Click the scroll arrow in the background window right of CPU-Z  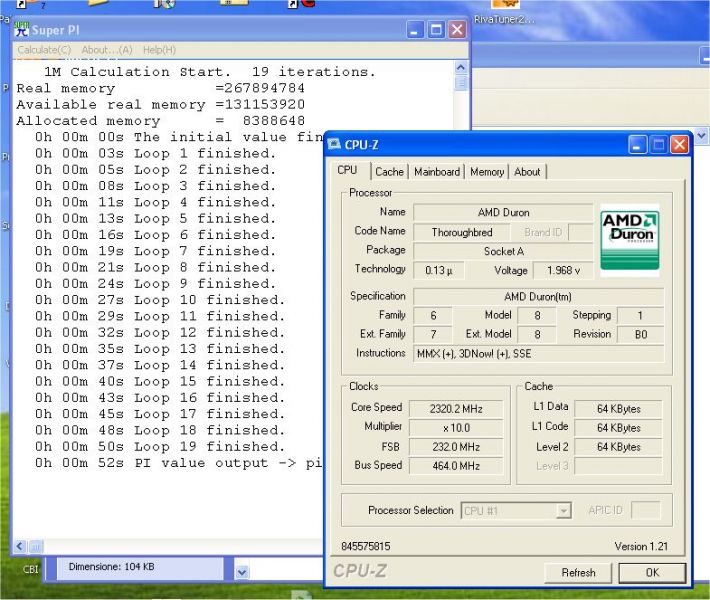point(701,136)
